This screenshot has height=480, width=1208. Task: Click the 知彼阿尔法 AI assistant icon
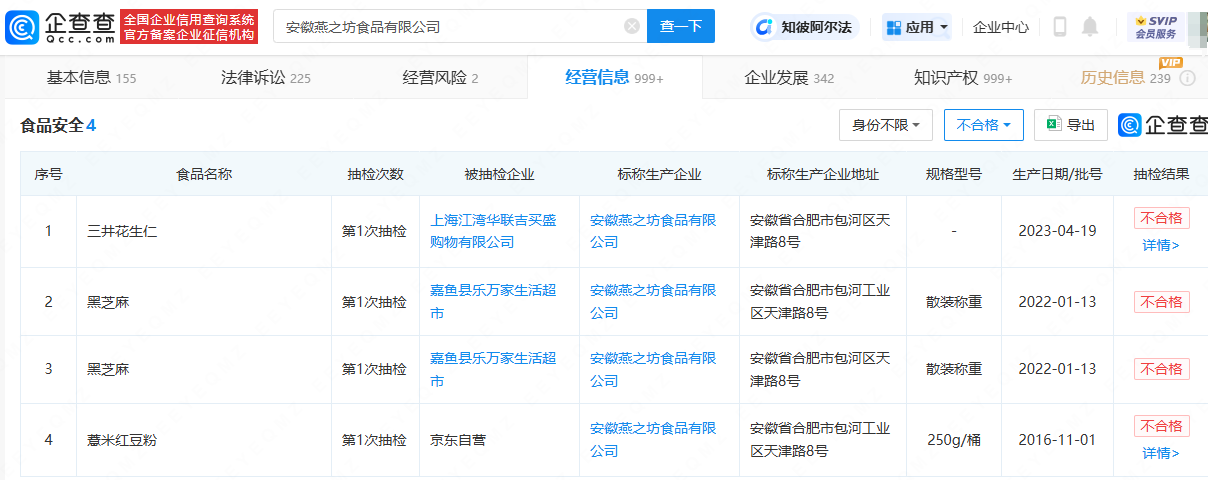pos(766,27)
